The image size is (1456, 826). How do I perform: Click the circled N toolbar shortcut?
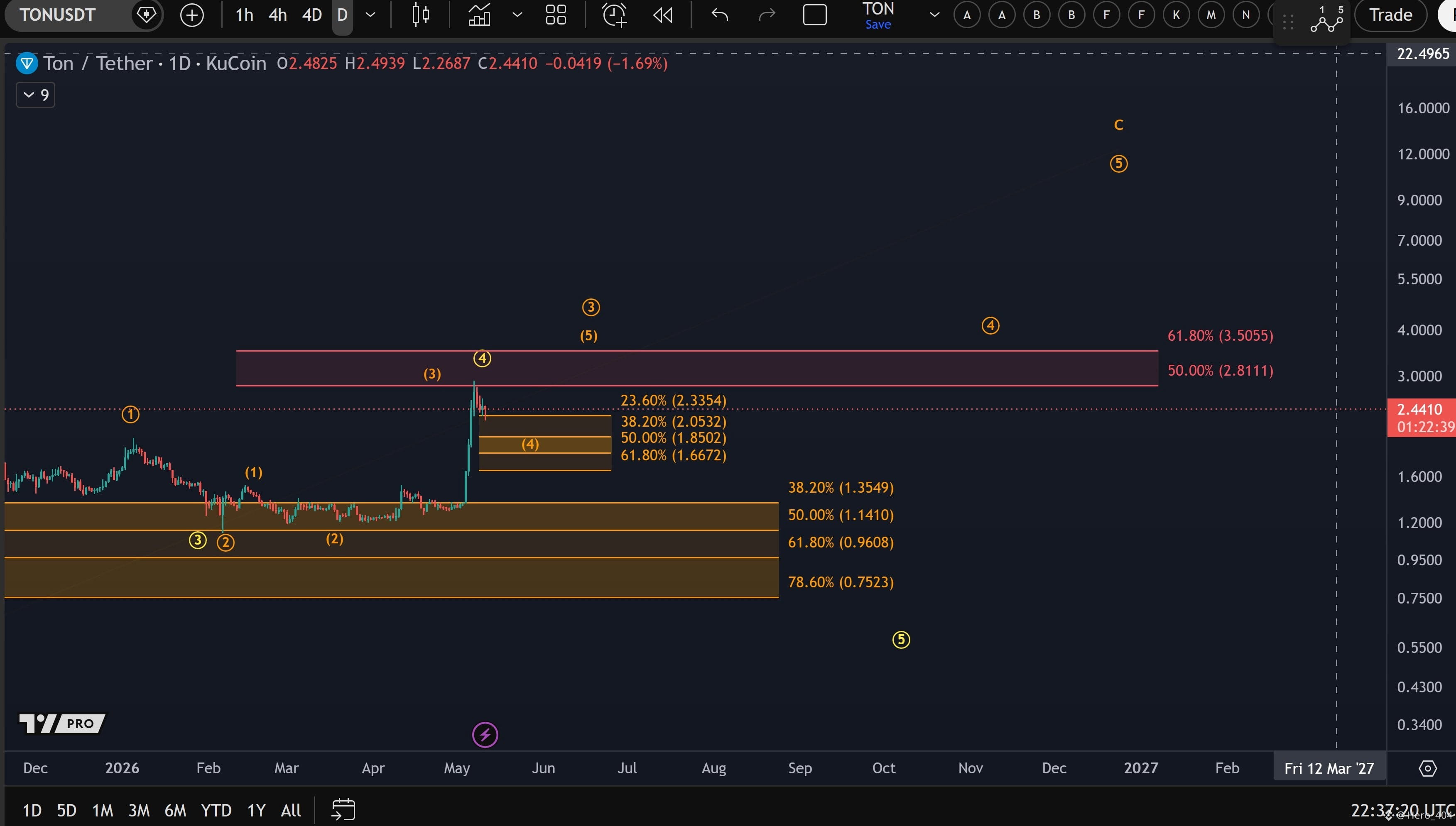(x=1246, y=15)
